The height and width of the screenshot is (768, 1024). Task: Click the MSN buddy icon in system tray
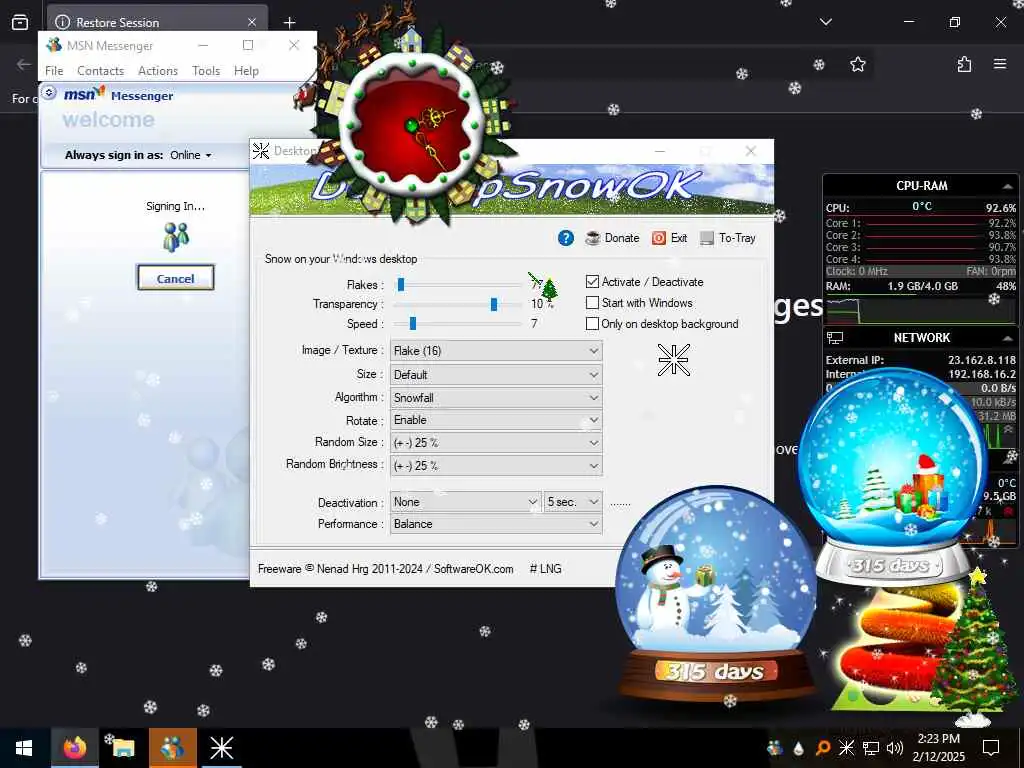pyautogui.click(x=775, y=748)
